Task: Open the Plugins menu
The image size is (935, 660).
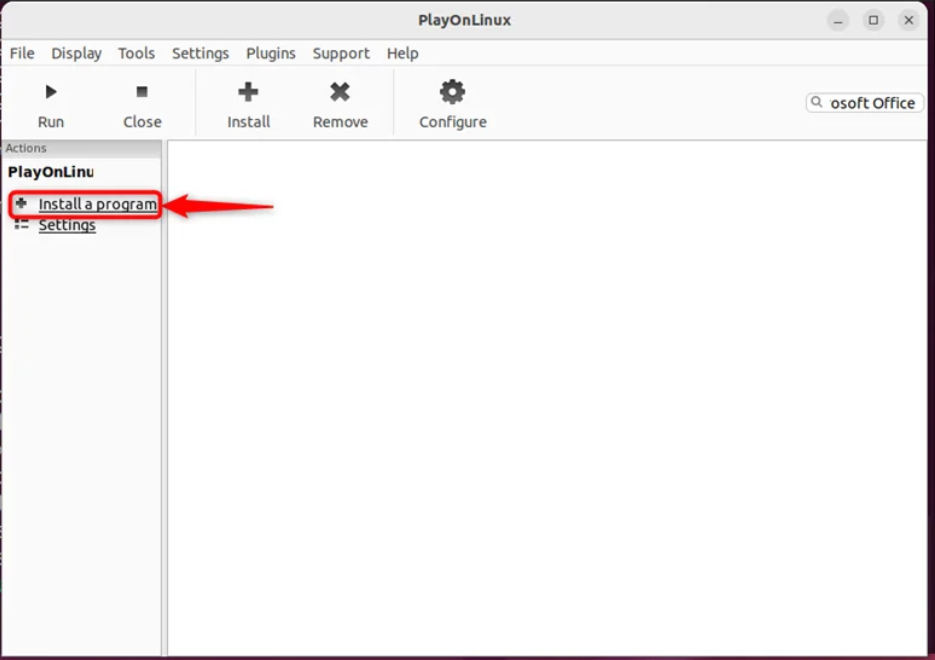Action: [x=271, y=53]
